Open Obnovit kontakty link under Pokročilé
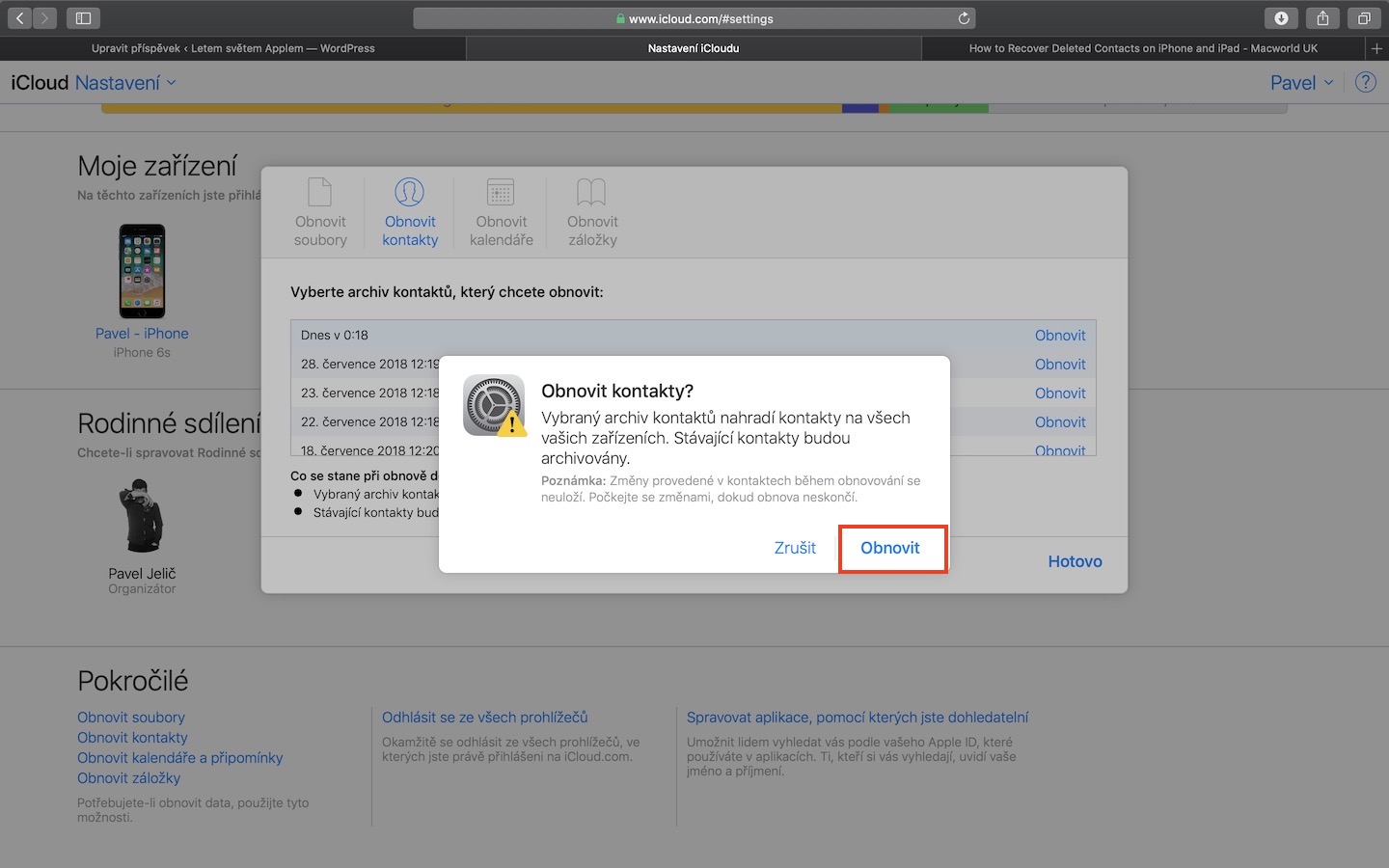 (x=132, y=738)
